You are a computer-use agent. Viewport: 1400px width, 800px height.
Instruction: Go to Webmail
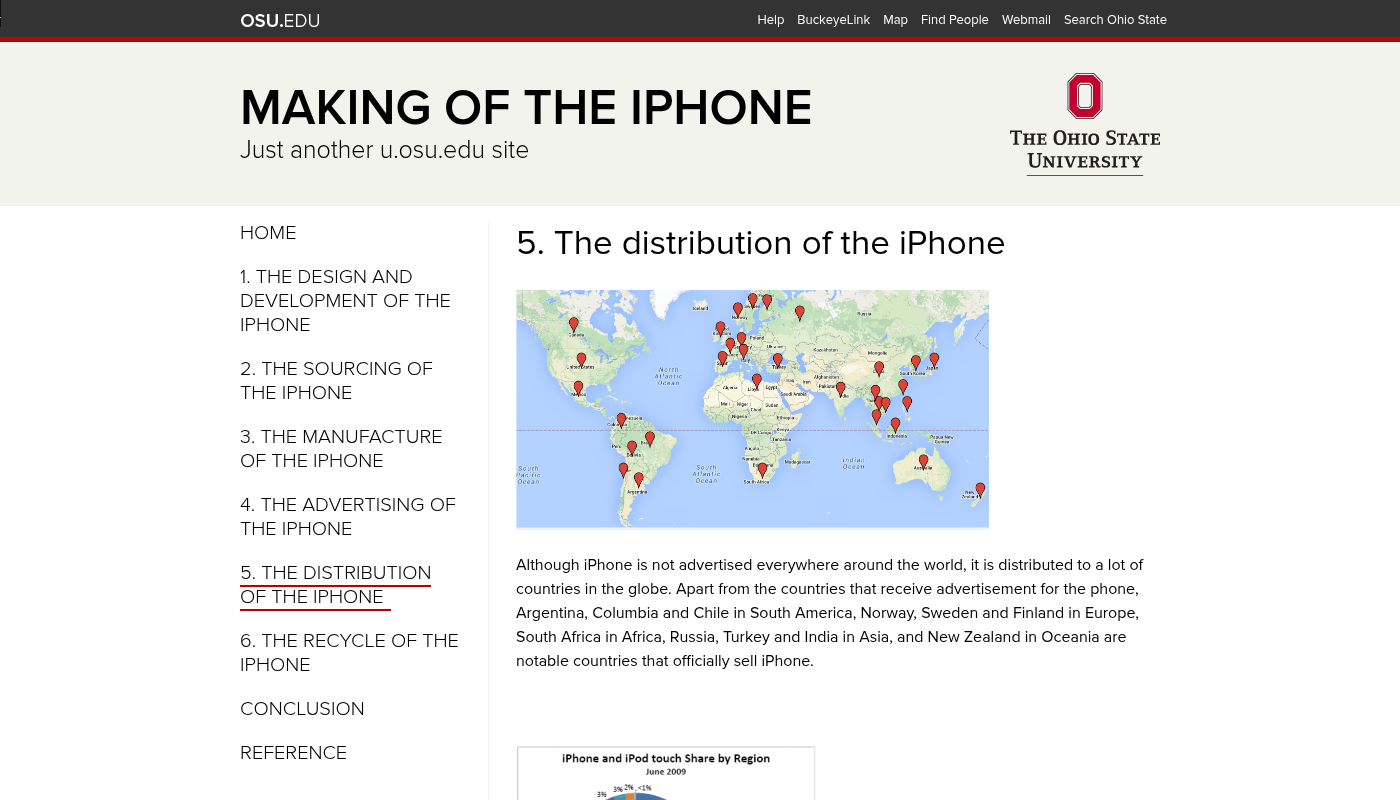[x=1026, y=20]
